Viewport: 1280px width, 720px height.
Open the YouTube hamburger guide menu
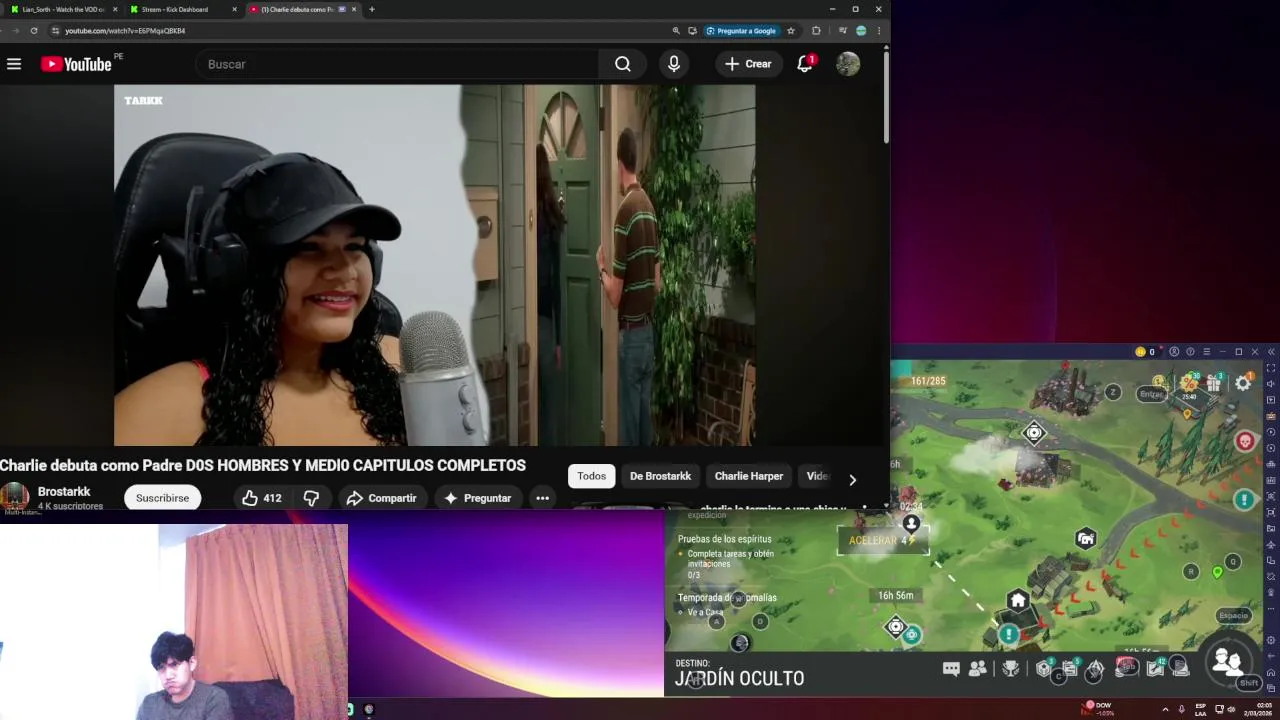click(x=14, y=64)
